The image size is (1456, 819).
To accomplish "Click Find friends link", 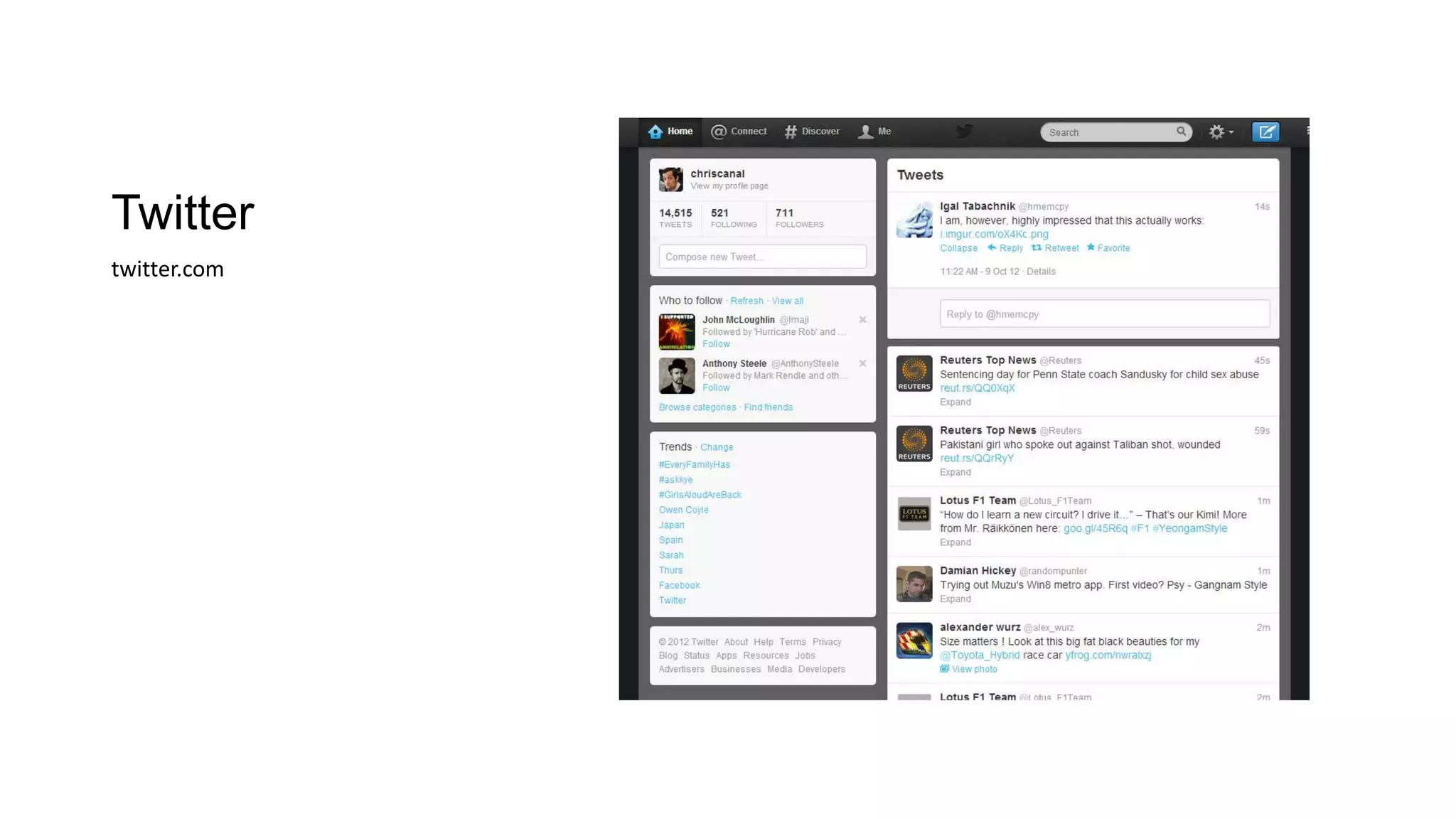I will [x=768, y=407].
